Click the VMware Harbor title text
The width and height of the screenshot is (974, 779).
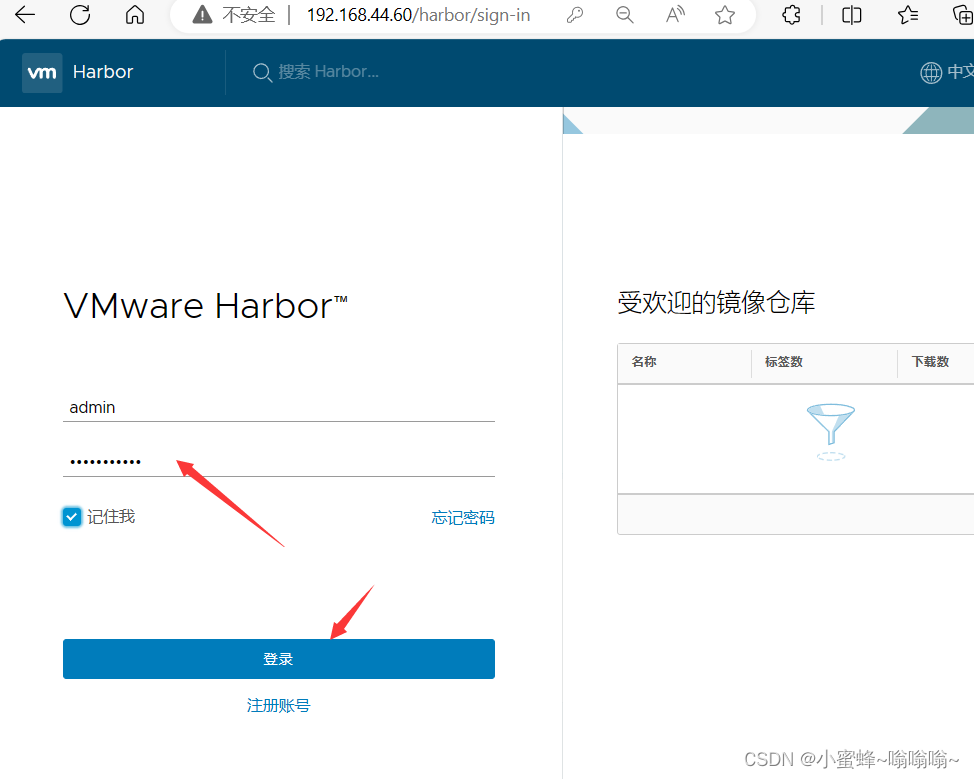click(206, 306)
